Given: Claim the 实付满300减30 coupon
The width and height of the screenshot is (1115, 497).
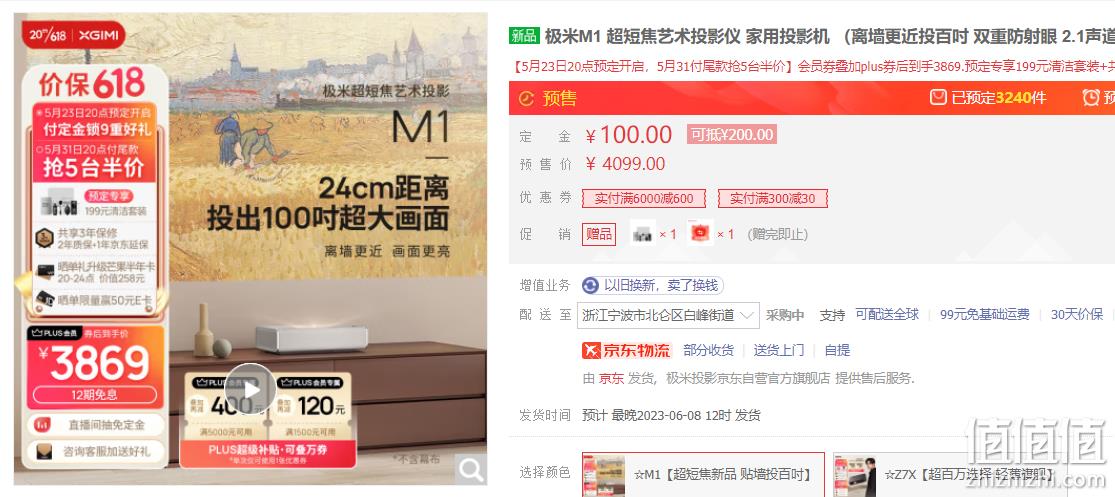Looking at the screenshot, I should (x=773, y=198).
